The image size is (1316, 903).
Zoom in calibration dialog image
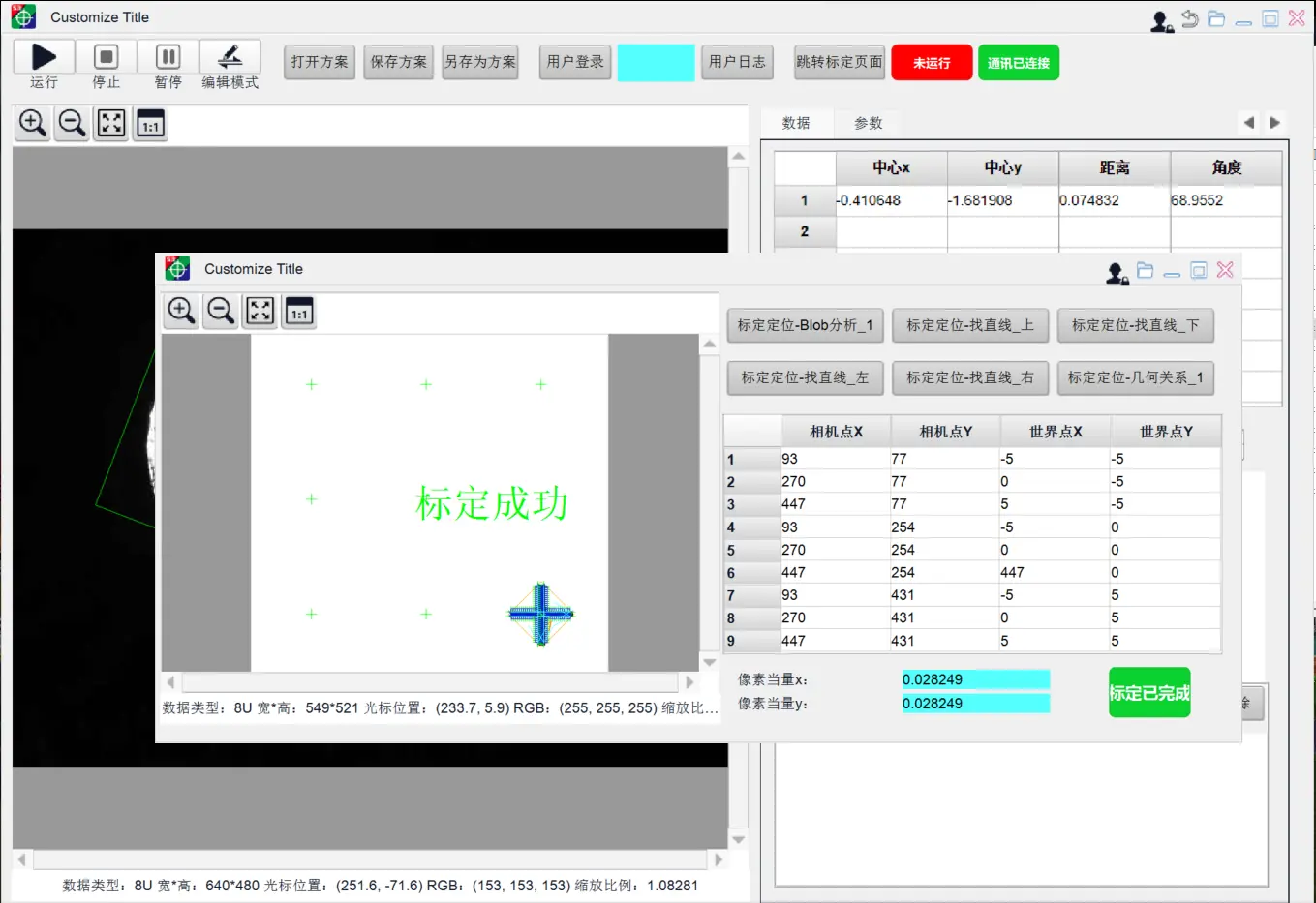[181, 311]
